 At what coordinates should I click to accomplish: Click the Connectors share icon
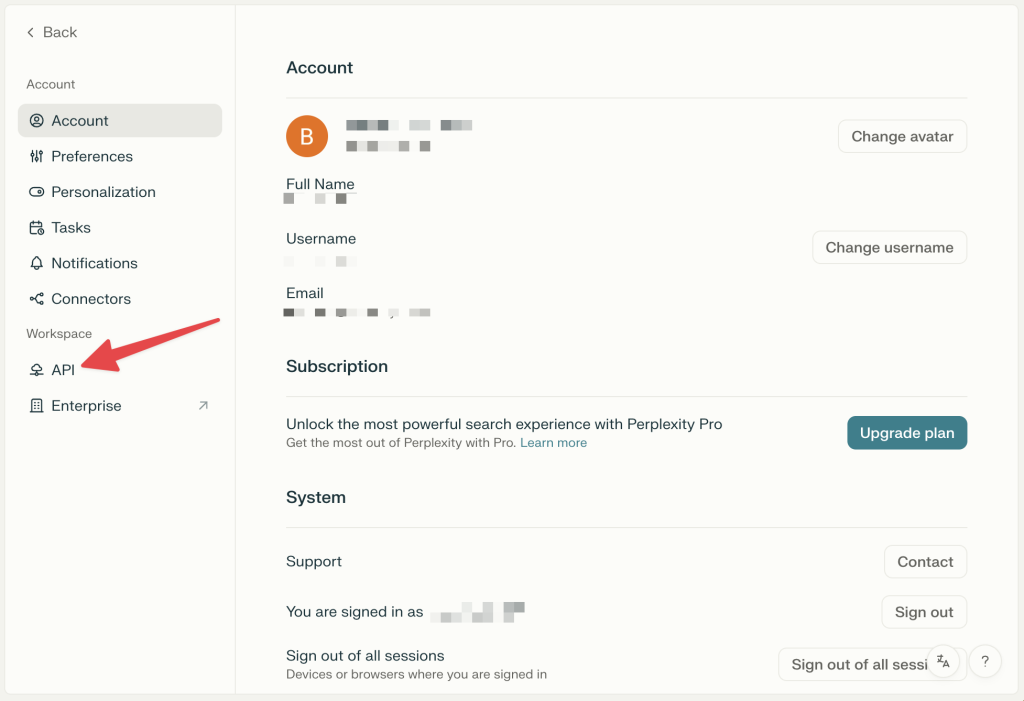(37, 298)
